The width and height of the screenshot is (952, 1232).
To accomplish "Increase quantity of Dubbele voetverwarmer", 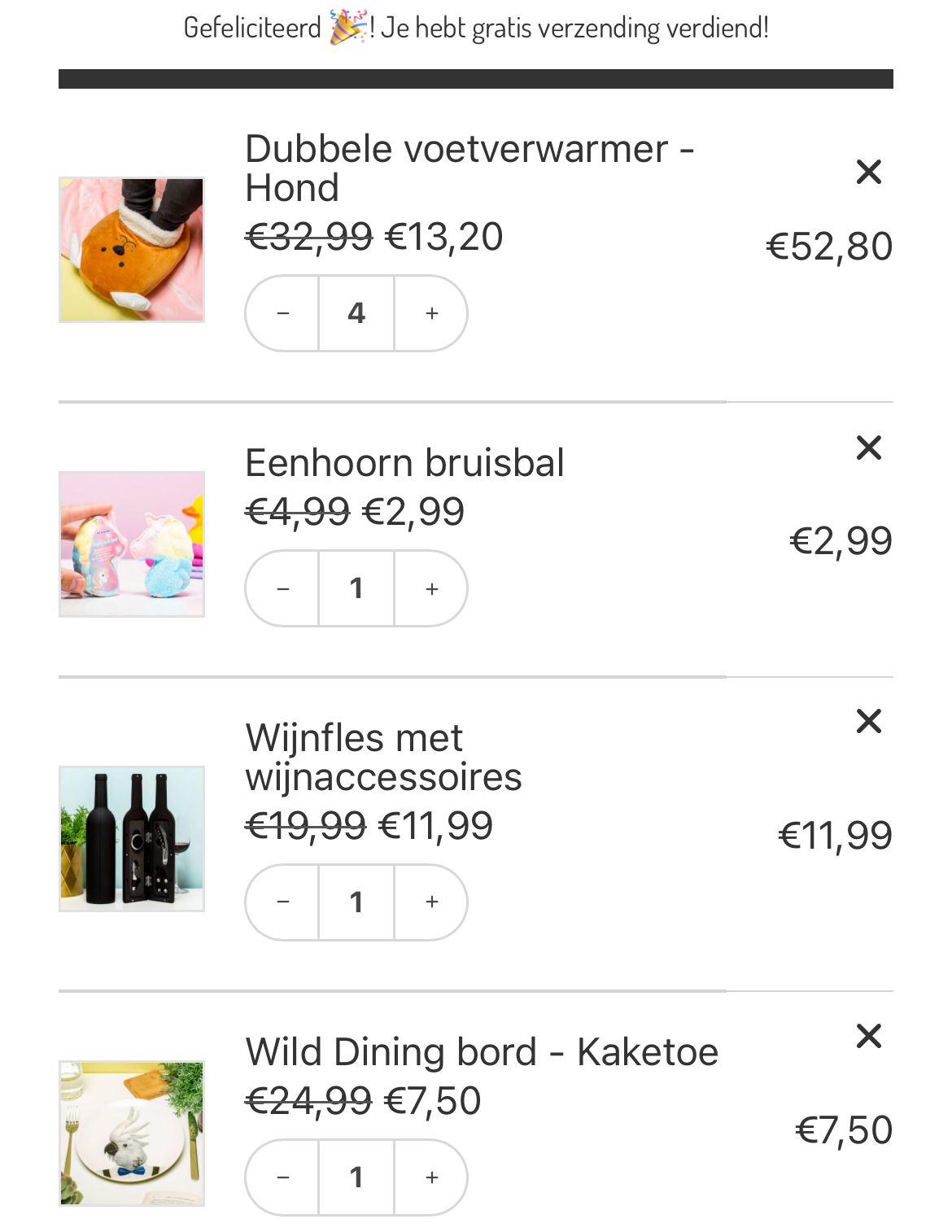I will (x=432, y=313).
